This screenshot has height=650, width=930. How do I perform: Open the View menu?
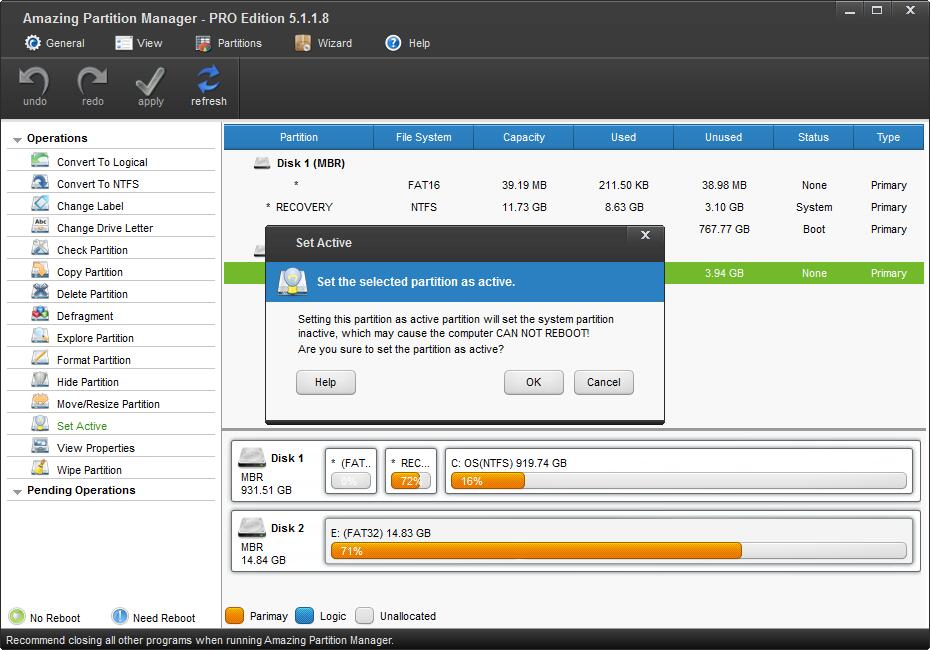[x=139, y=43]
